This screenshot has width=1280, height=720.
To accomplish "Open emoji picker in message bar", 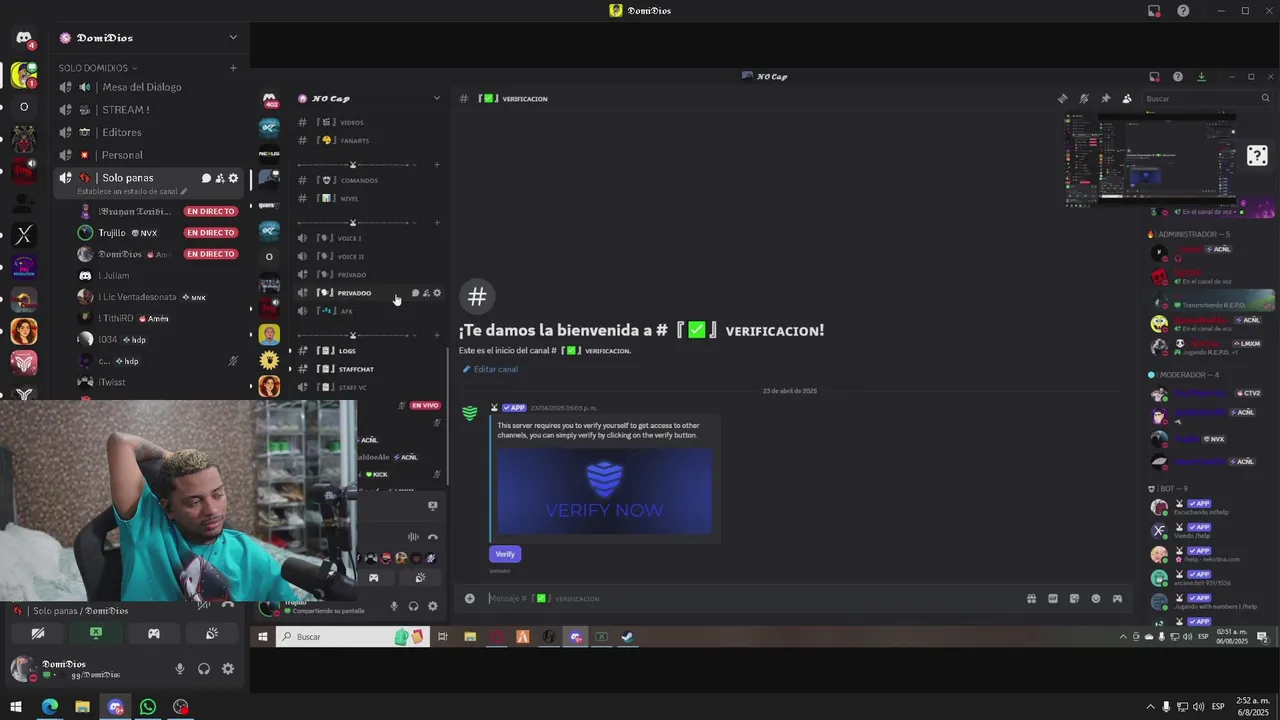I will 1096,598.
